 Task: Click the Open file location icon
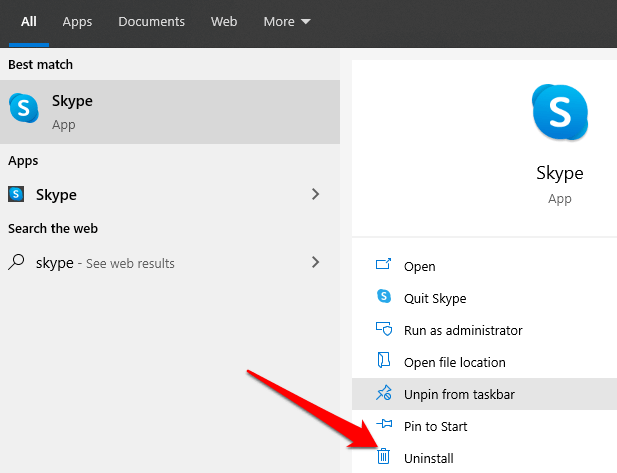(x=383, y=361)
